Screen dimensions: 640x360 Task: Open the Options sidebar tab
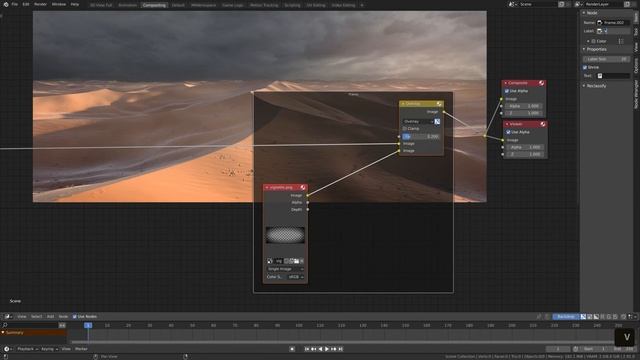click(x=636, y=66)
